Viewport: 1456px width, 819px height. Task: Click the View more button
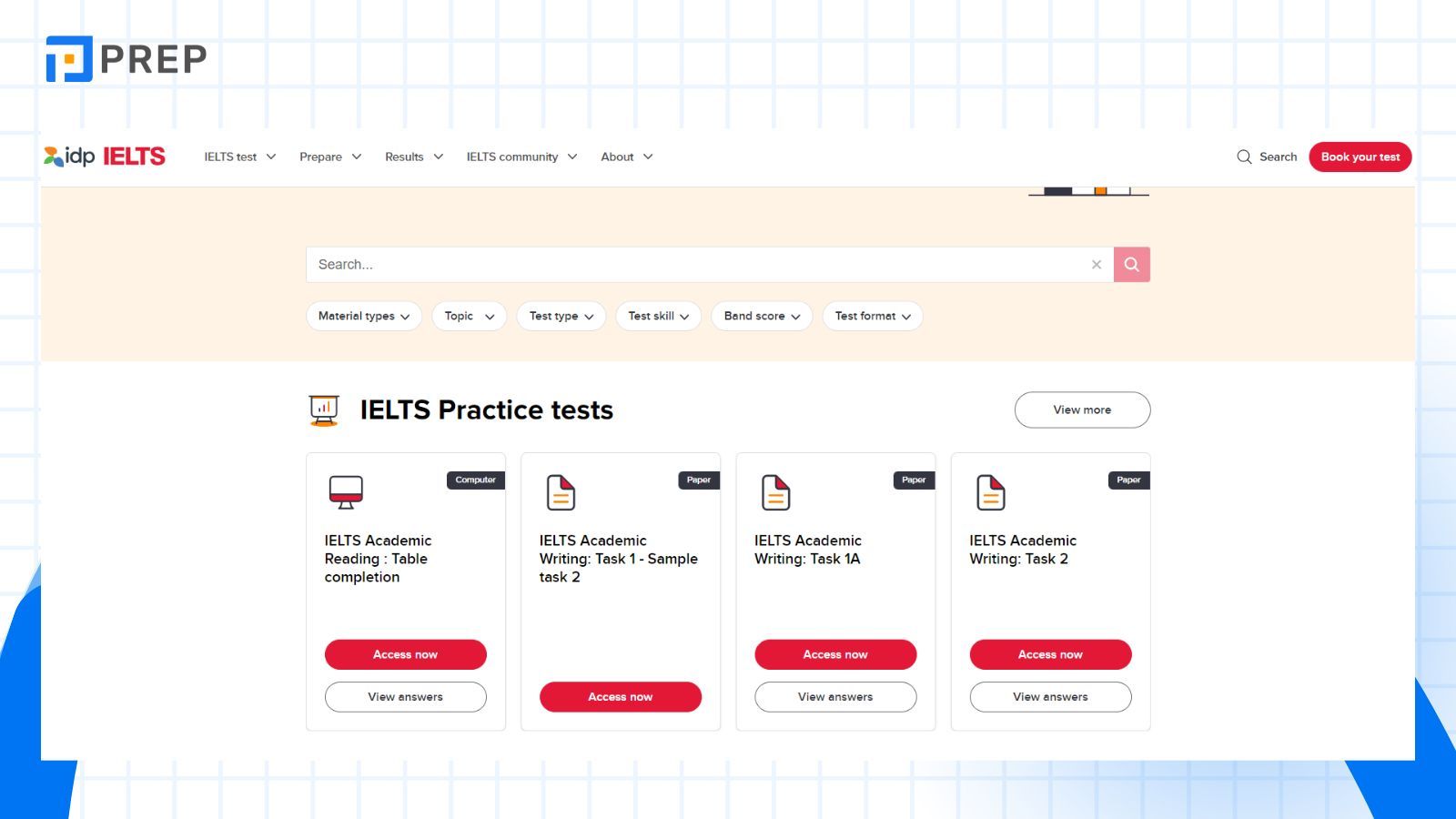coord(1082,409)
